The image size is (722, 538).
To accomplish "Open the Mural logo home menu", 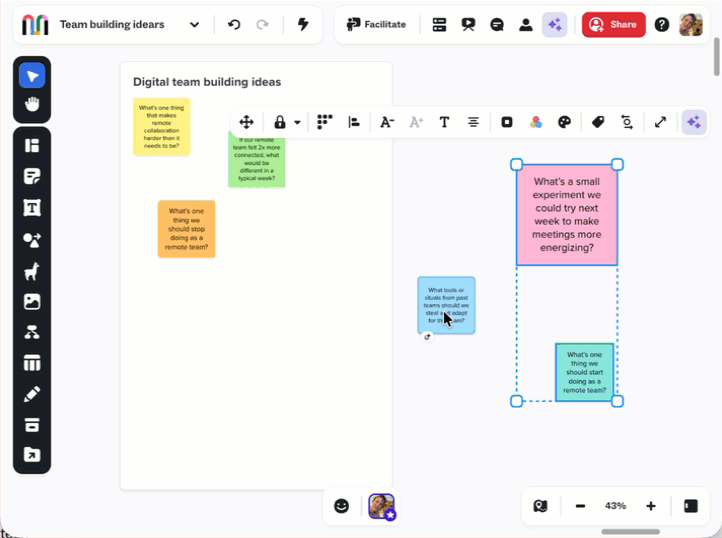I will pos(35,25).
